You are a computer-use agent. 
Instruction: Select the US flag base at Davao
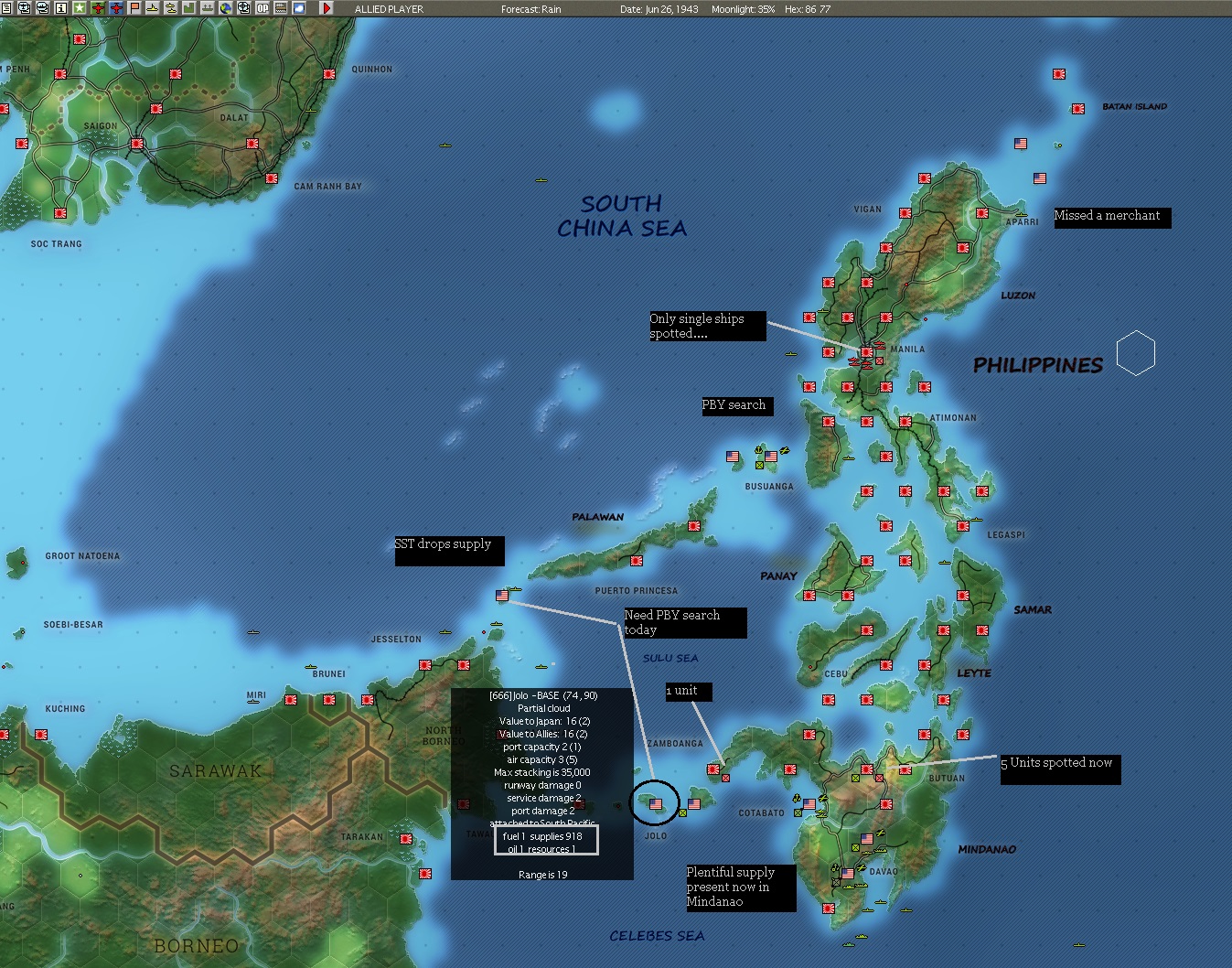[848, 874]
